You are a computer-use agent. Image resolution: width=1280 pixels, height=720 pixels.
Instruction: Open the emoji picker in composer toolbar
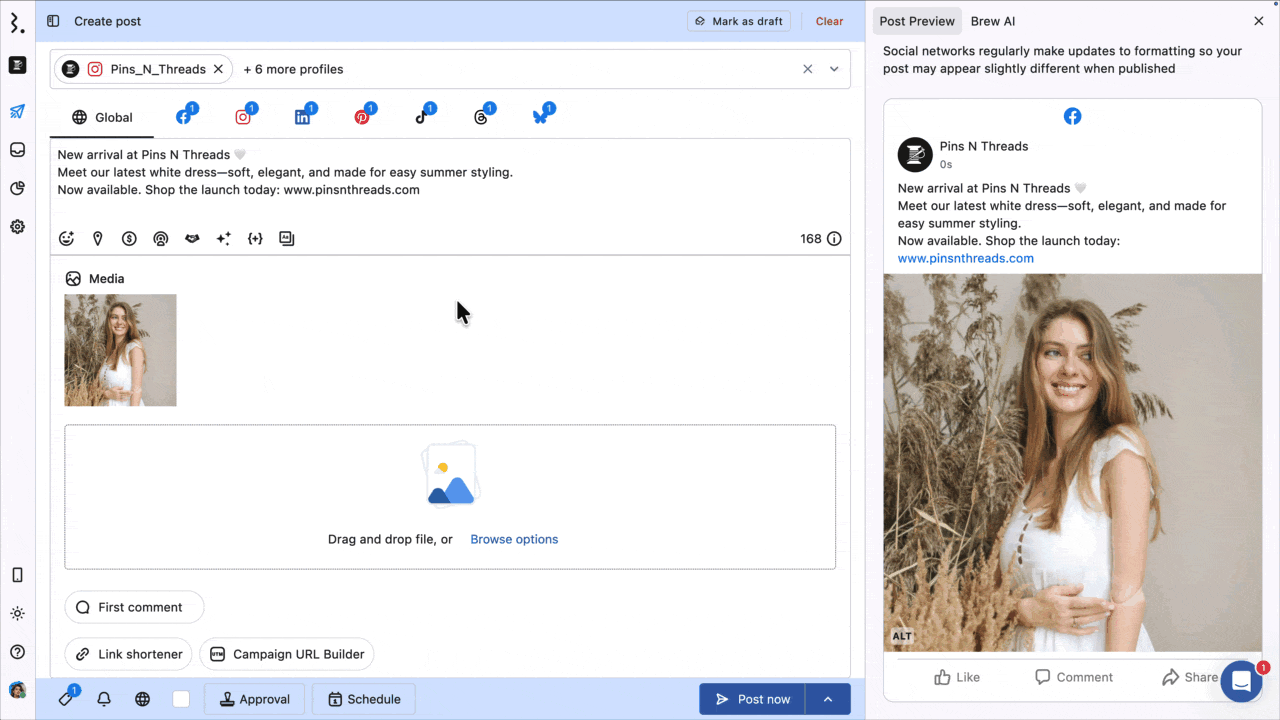[67, 239]
